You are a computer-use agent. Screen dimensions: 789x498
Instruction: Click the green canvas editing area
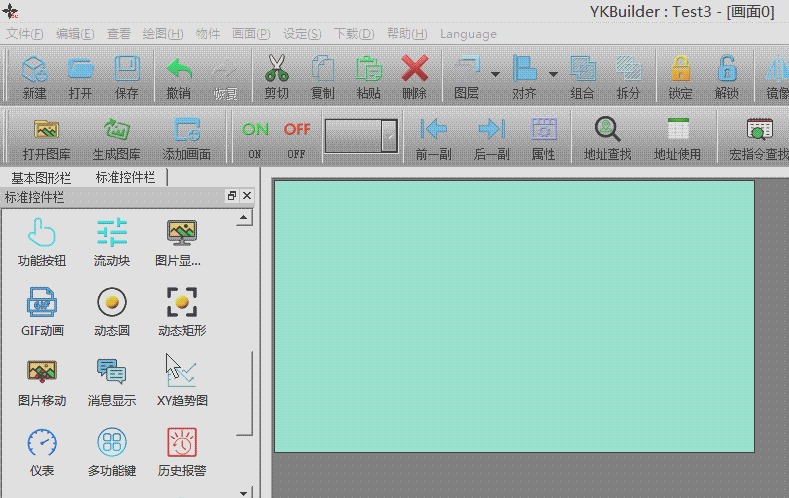pos(513,316)
